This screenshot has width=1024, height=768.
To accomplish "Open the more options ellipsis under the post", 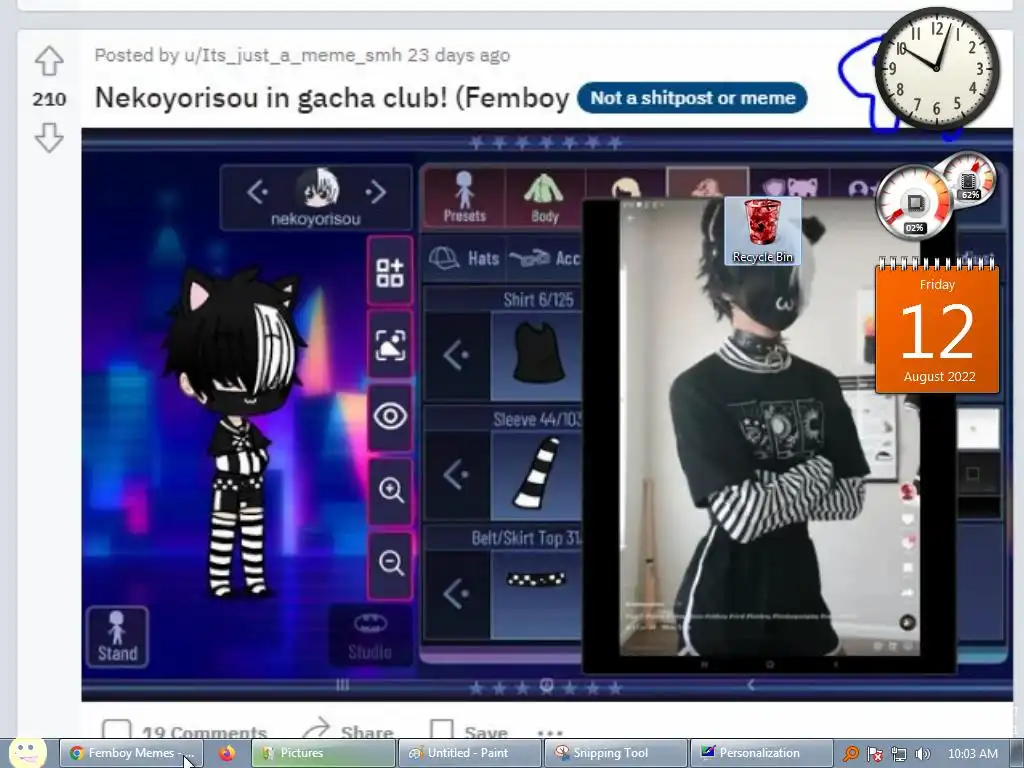I will coord(550,733).
